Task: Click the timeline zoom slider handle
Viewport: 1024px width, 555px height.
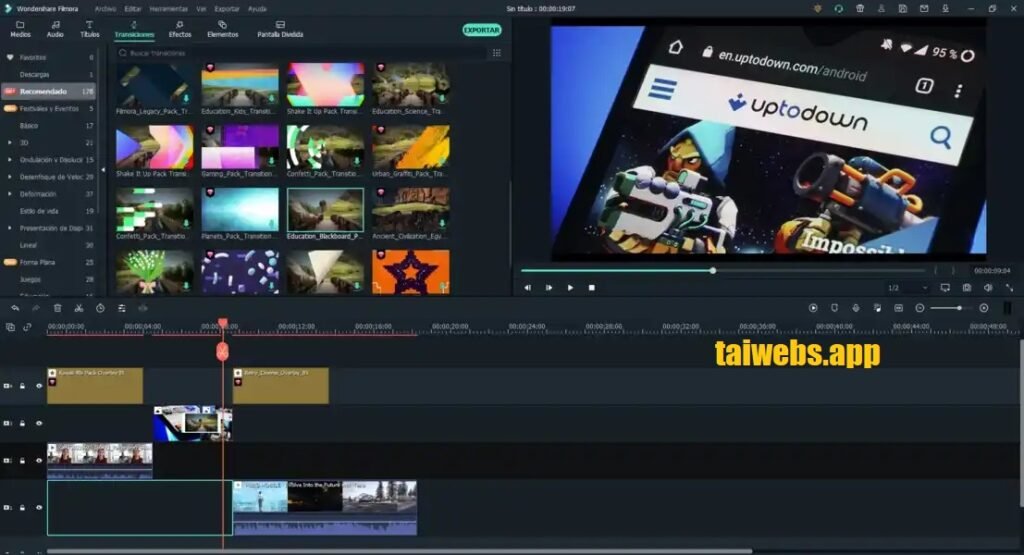Action: 959,308
